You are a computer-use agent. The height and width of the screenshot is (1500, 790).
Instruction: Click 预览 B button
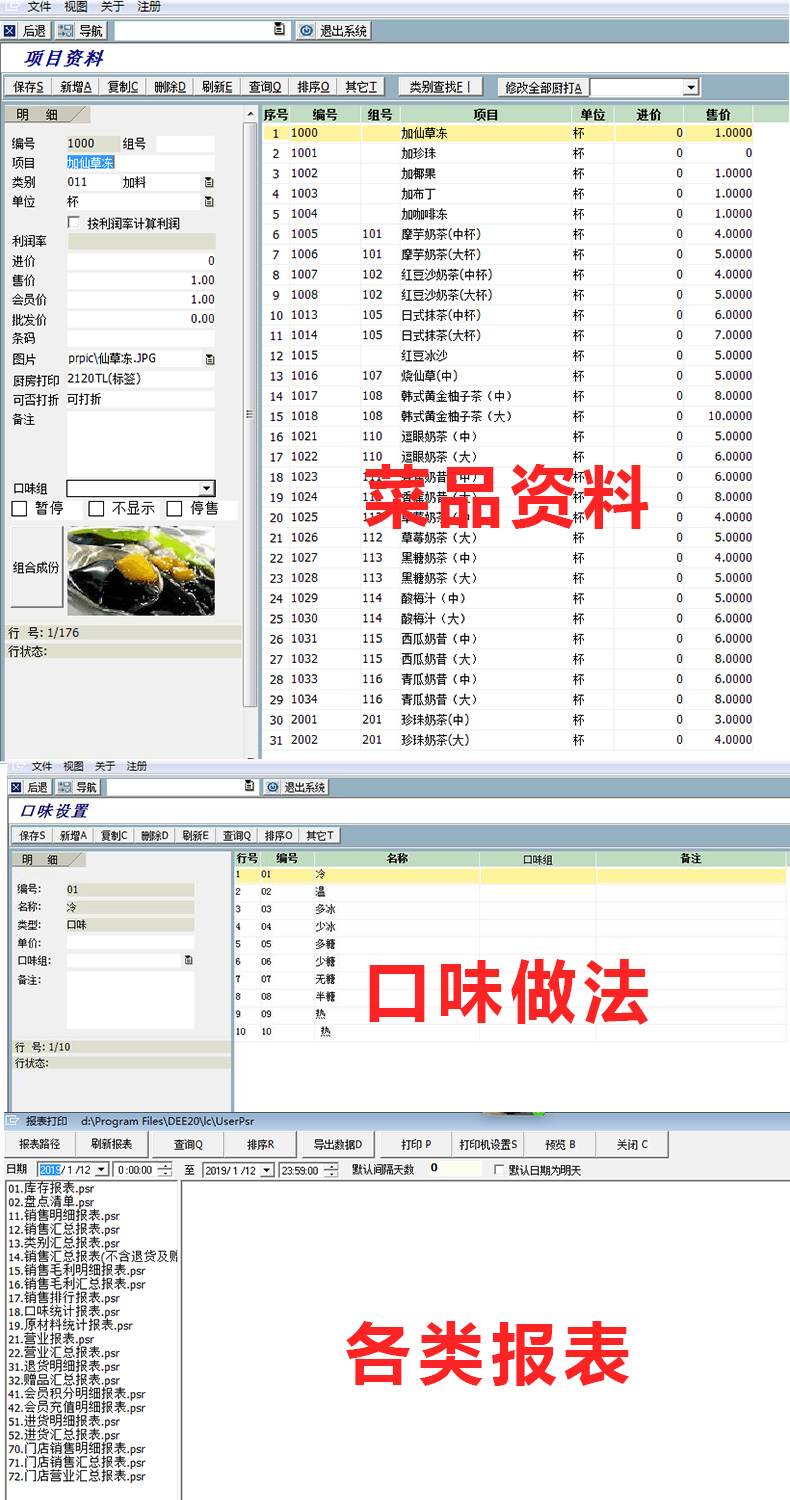tap(561, 1144)
